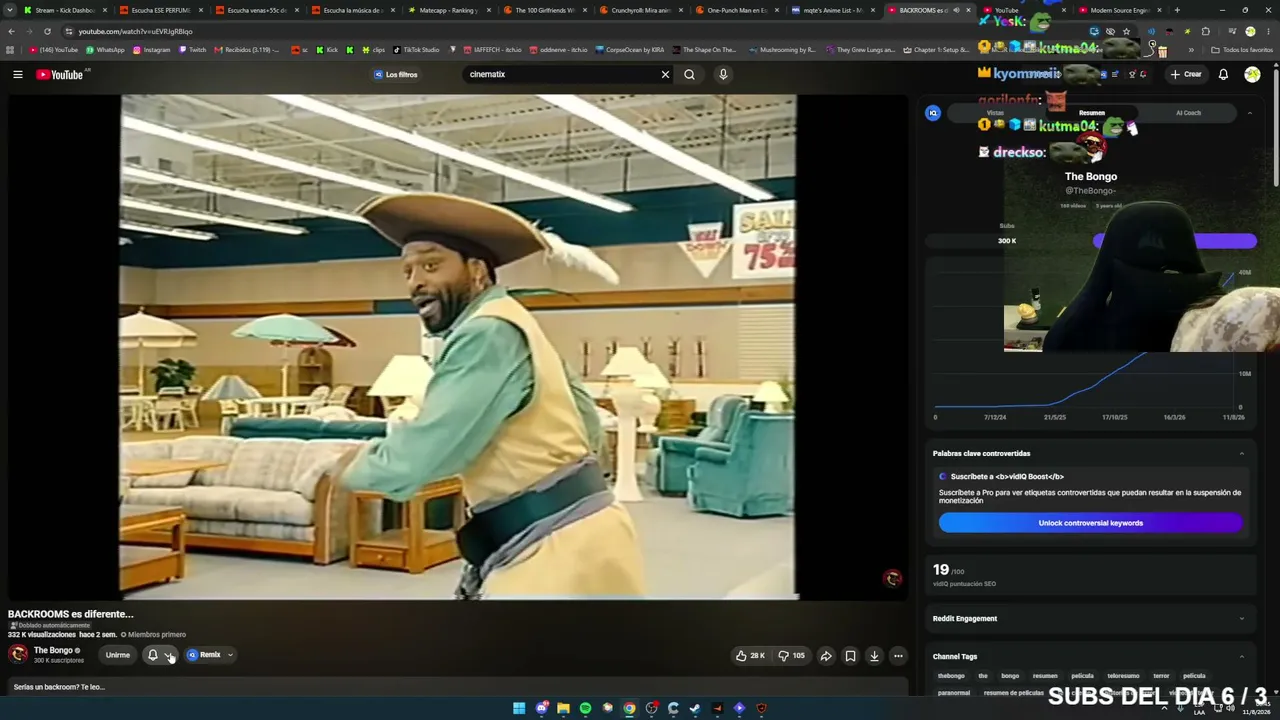Save the video with the bookmark icon
The width and height of the screenshot is (1280, 720).
850,656
